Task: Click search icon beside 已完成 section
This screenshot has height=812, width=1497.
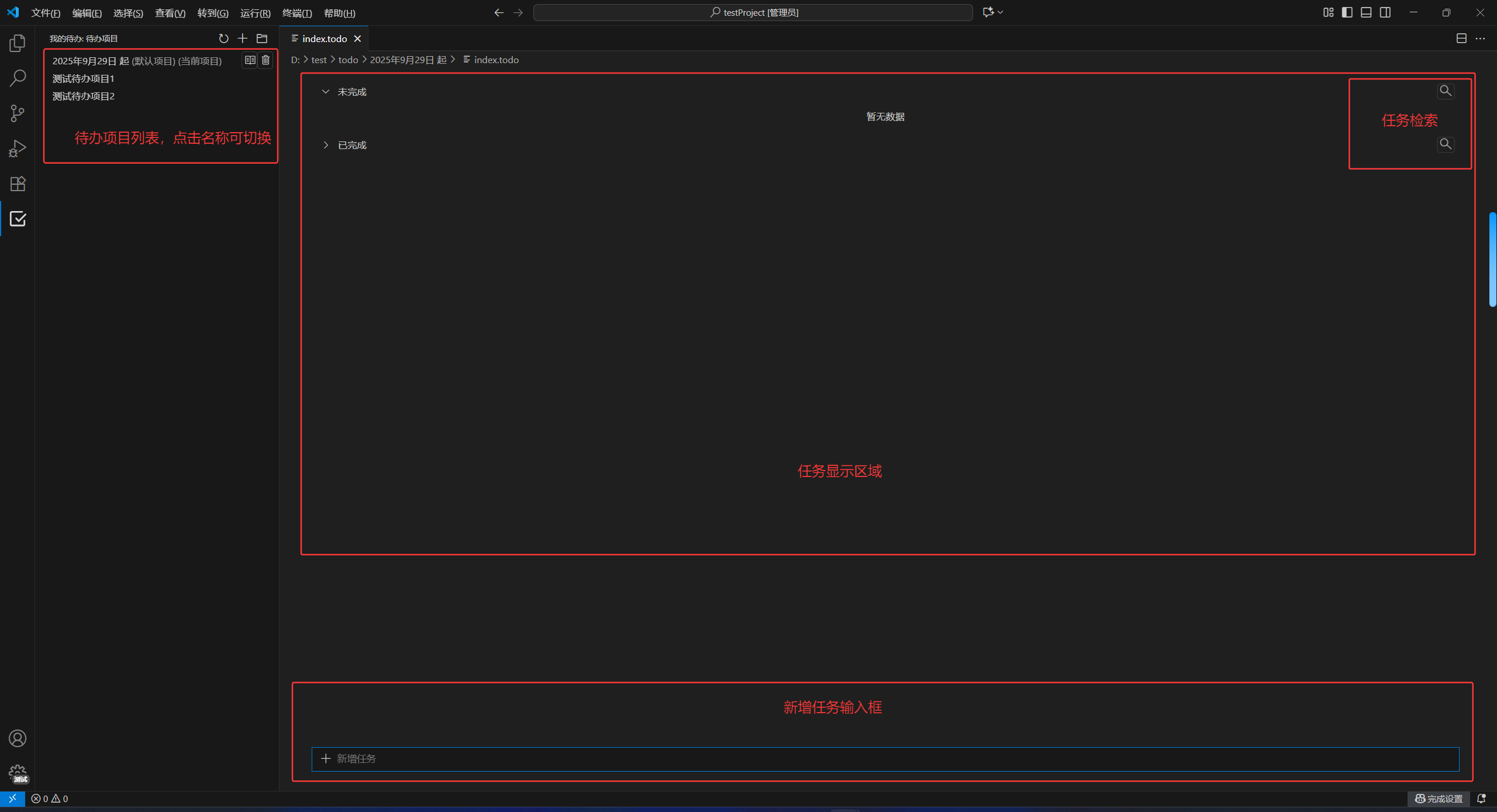Action: point(1445,144)
